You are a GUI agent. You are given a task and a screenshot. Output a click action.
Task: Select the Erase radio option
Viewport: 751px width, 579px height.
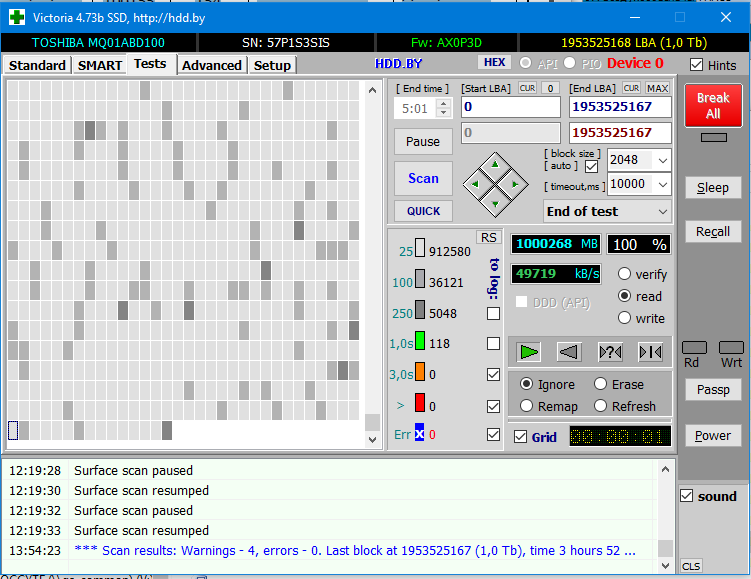[x=601, y=384]
